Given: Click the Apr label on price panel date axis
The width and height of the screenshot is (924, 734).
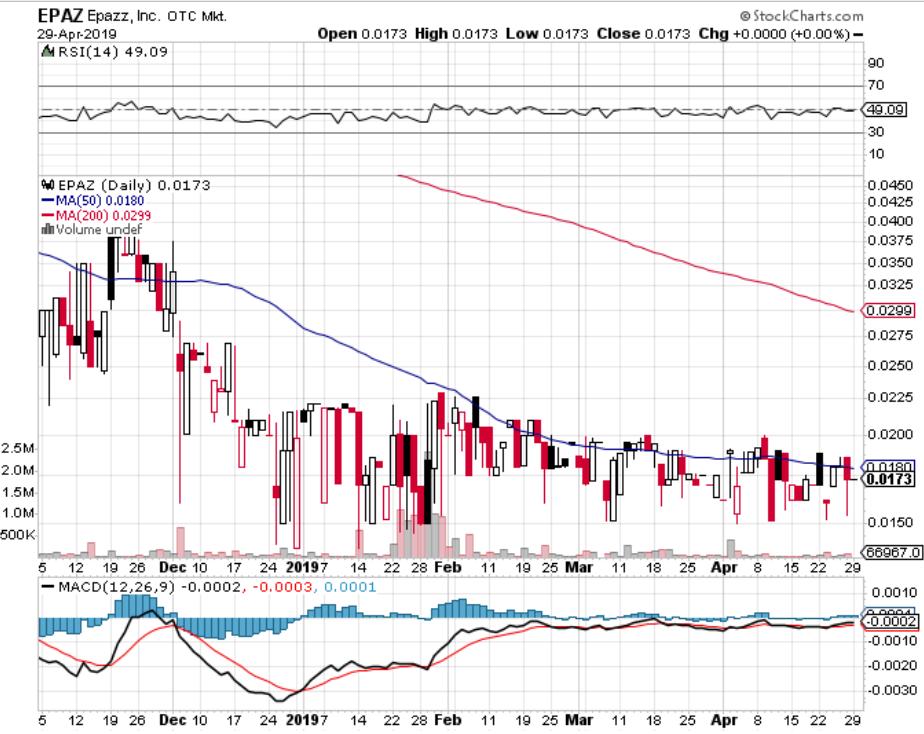Looking at the screenshot, I should pyautogui.click(x=724, y=568).
